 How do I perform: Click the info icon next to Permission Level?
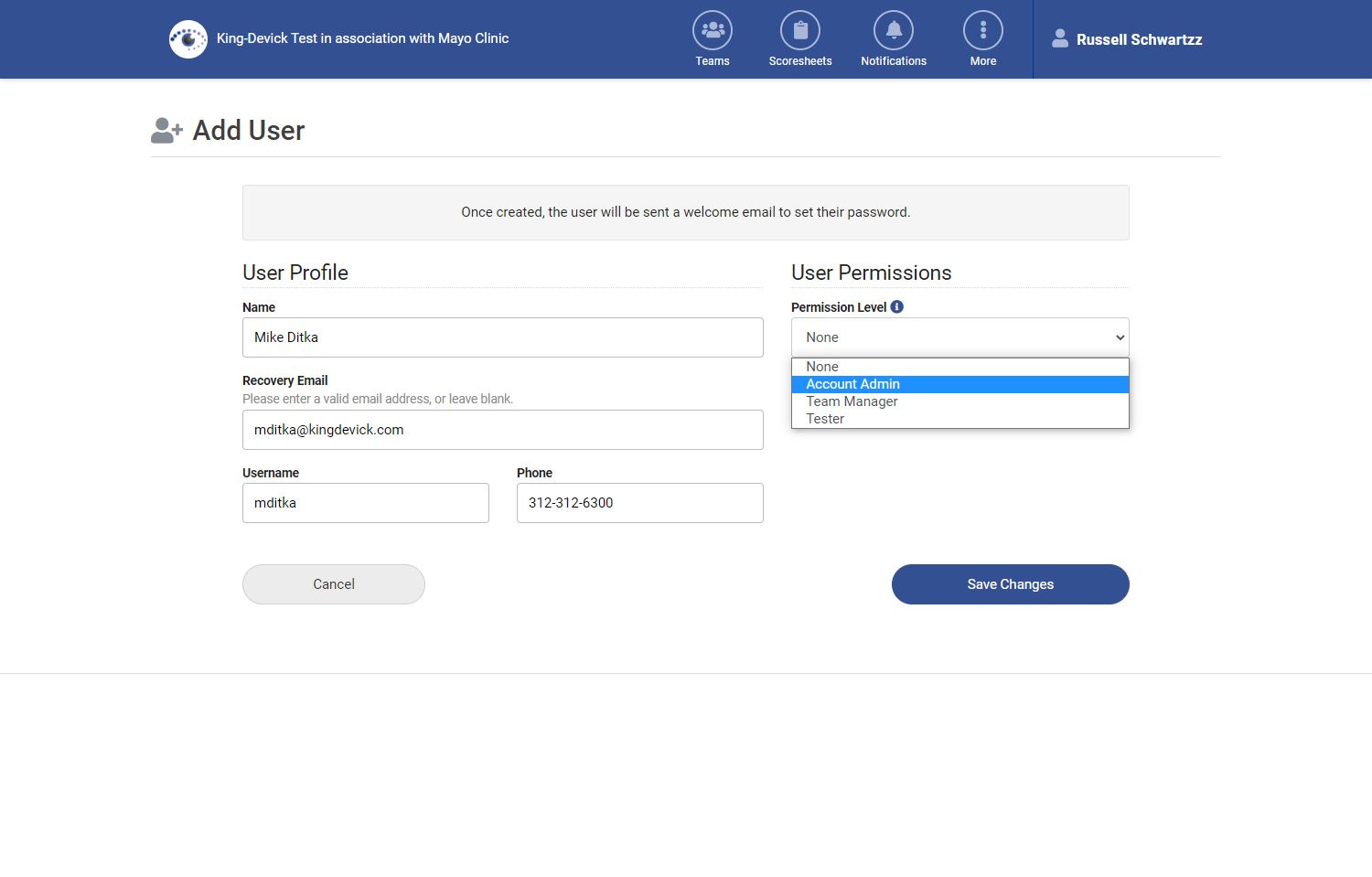pyautogui.click(x=897, y=306)
